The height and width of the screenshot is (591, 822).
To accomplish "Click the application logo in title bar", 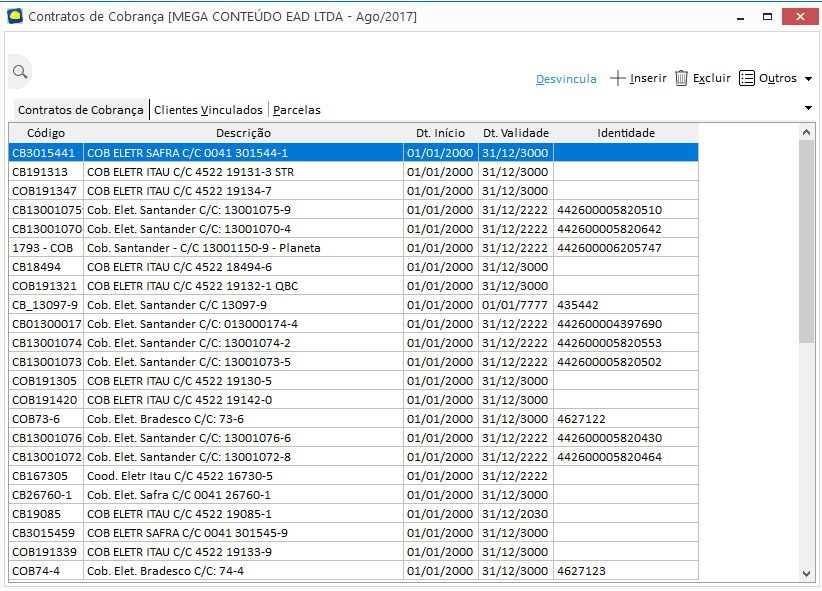I will coord(15,16).
